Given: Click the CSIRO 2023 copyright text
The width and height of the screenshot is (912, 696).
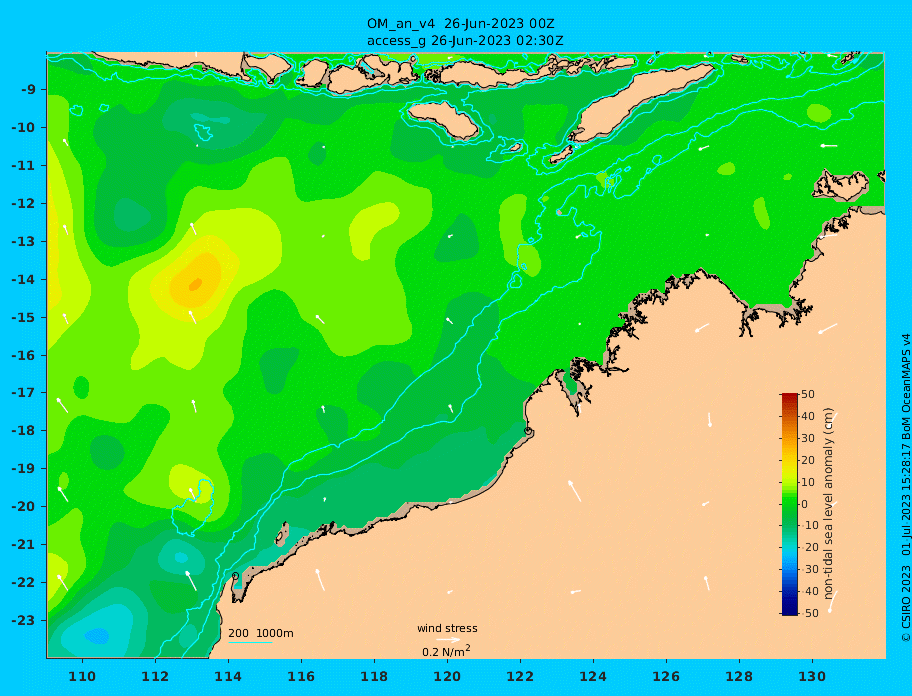Looking at the screenshot, I should (905, 488).
